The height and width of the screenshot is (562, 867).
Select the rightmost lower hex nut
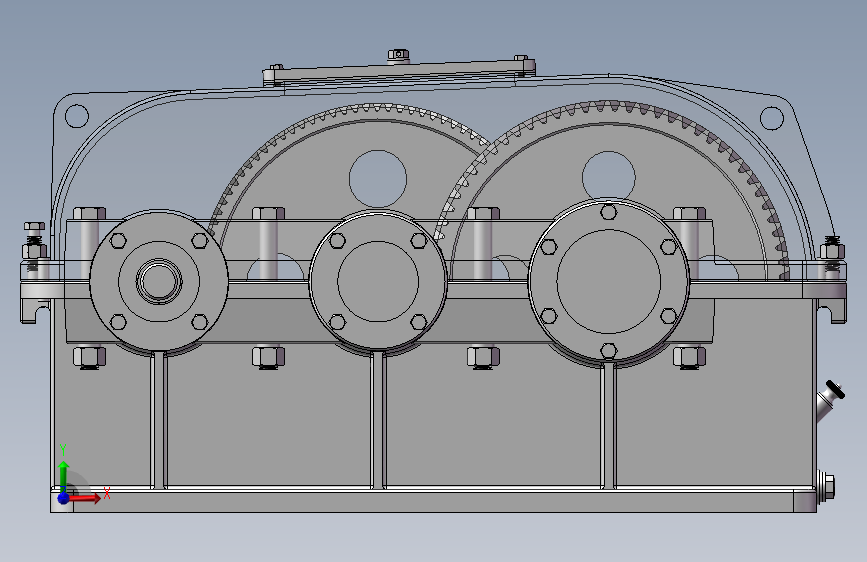(690, 357)
